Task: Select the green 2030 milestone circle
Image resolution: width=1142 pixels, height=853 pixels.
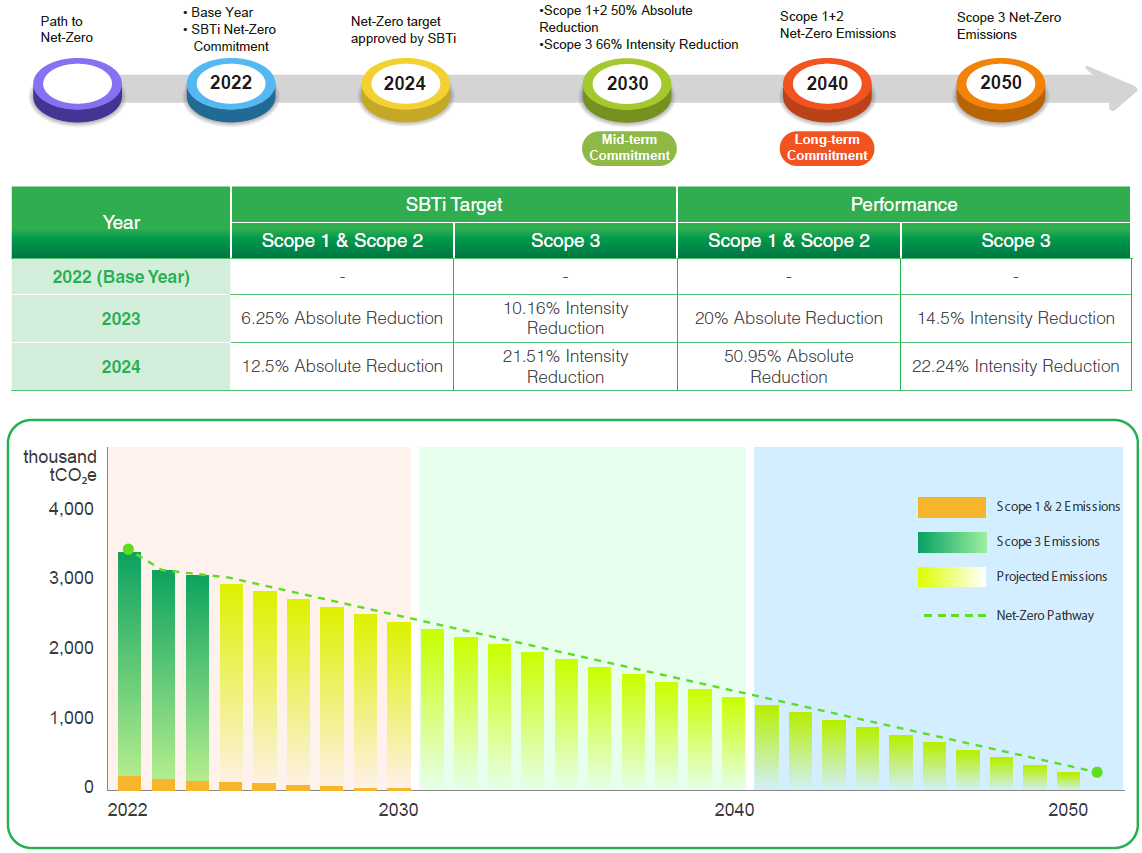Action: 628,85
